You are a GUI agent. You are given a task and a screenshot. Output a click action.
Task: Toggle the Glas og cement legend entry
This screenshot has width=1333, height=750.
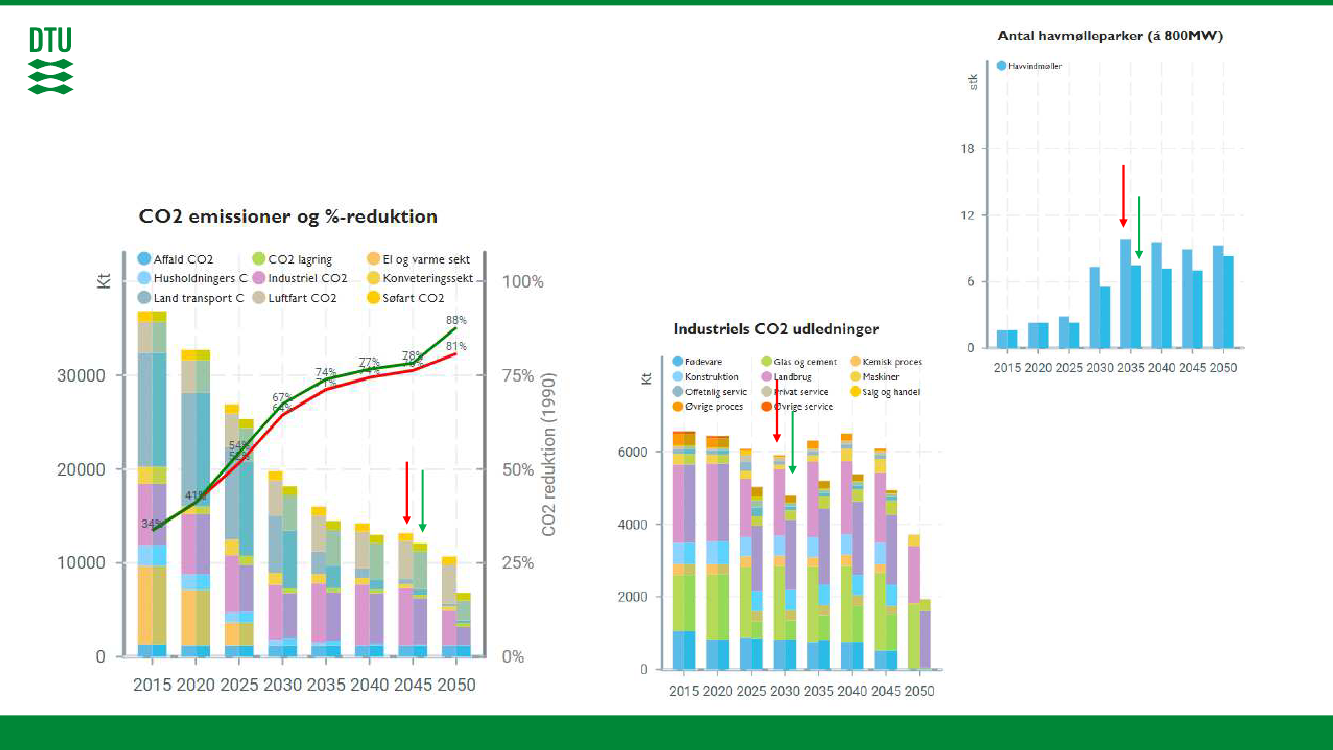click(x=798, y=362)
